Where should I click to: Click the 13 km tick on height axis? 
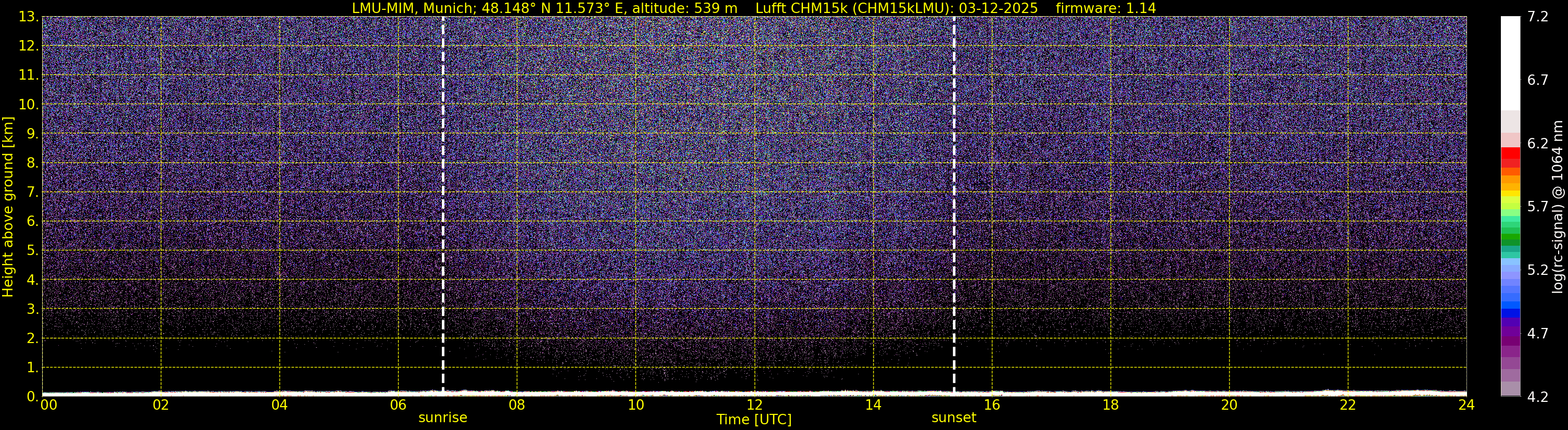coord(28,17)
